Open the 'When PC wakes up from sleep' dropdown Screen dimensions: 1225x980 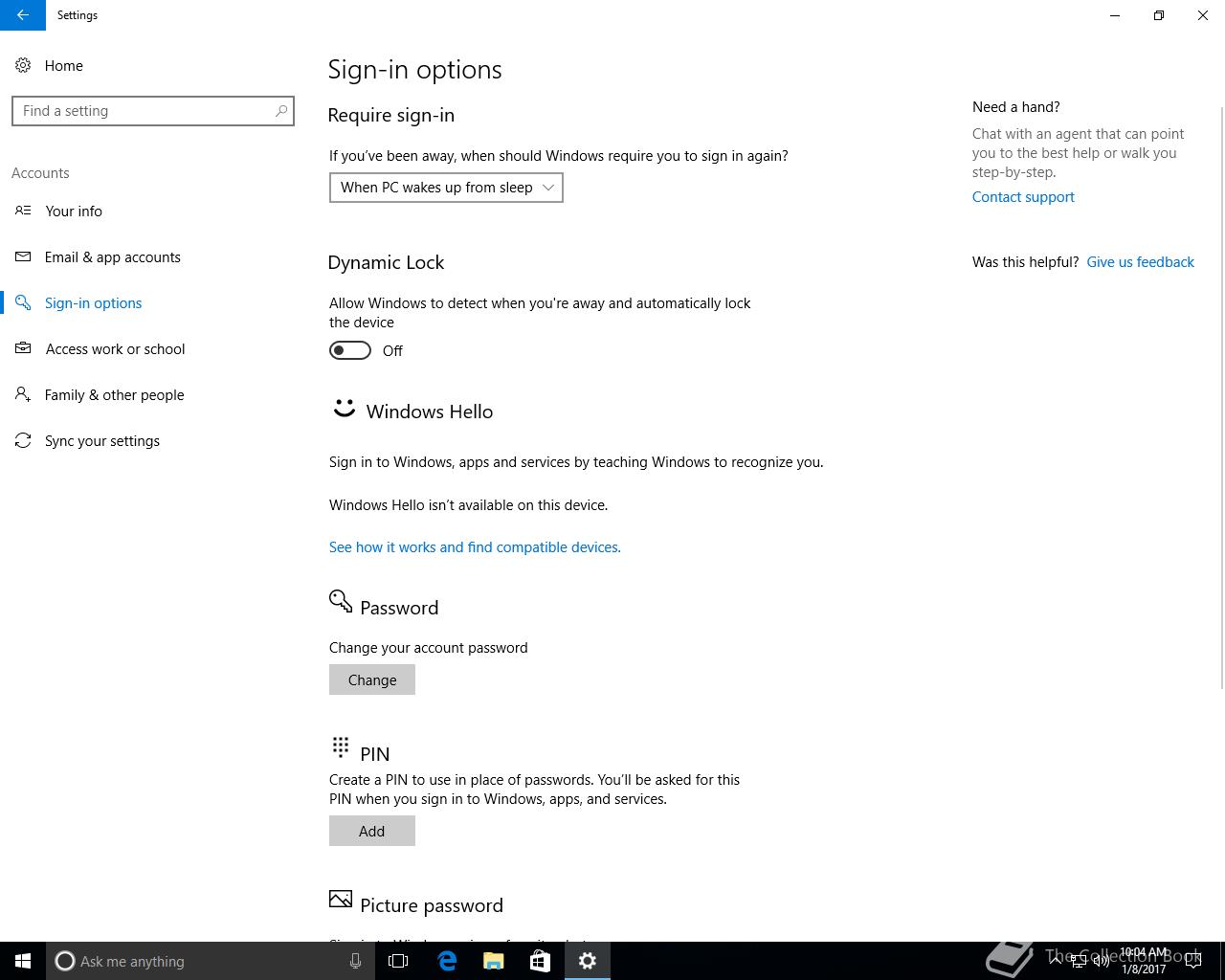coord(446,188)
